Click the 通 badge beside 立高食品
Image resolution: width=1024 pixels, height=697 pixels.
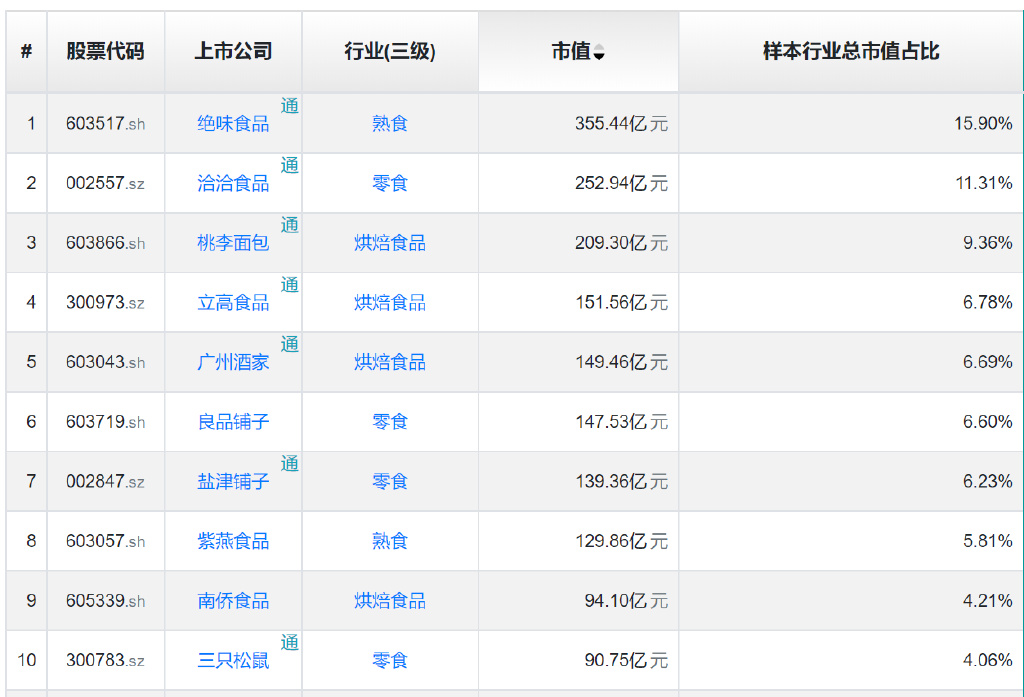pos(290,285)
